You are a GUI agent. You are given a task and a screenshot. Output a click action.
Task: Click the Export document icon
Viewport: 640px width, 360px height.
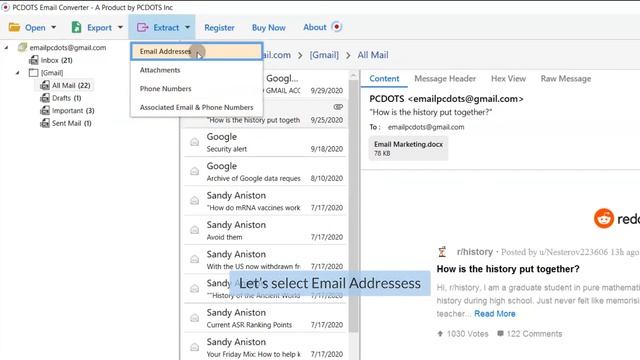76,27
